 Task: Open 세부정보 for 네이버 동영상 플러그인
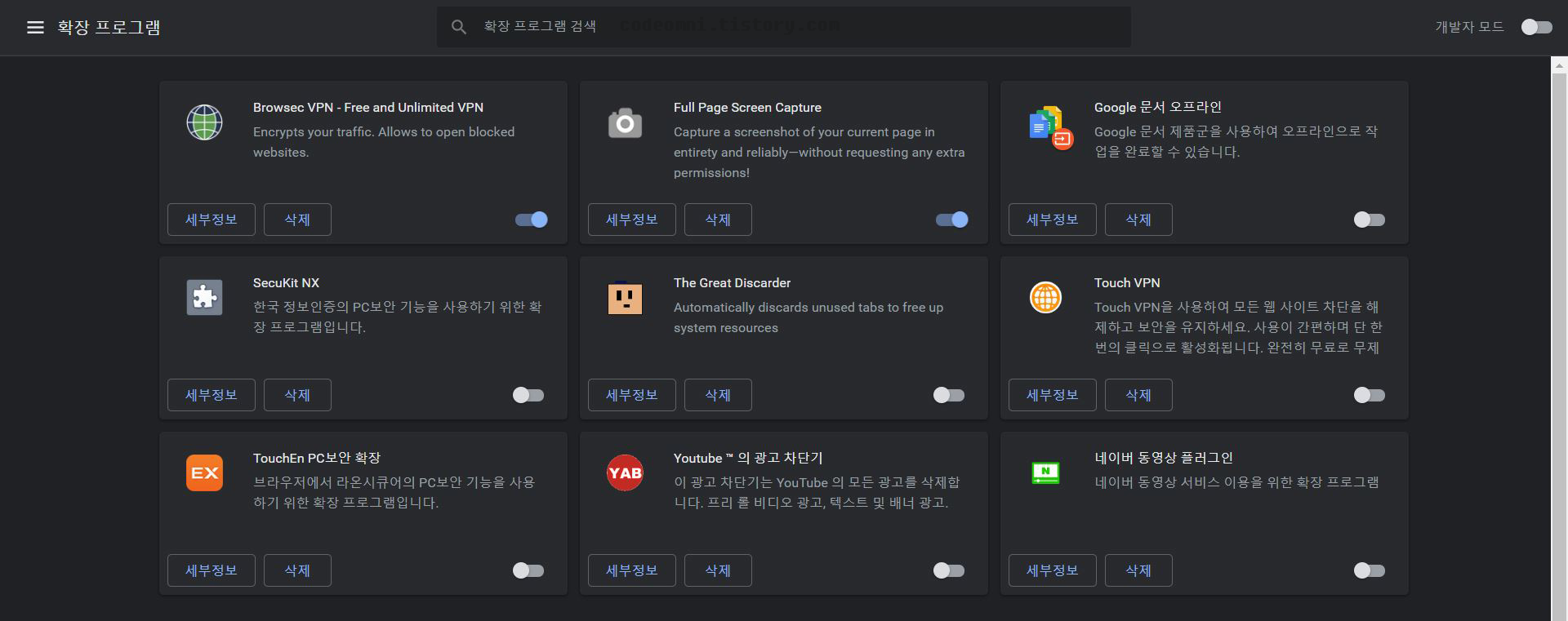coord(1053,570)
